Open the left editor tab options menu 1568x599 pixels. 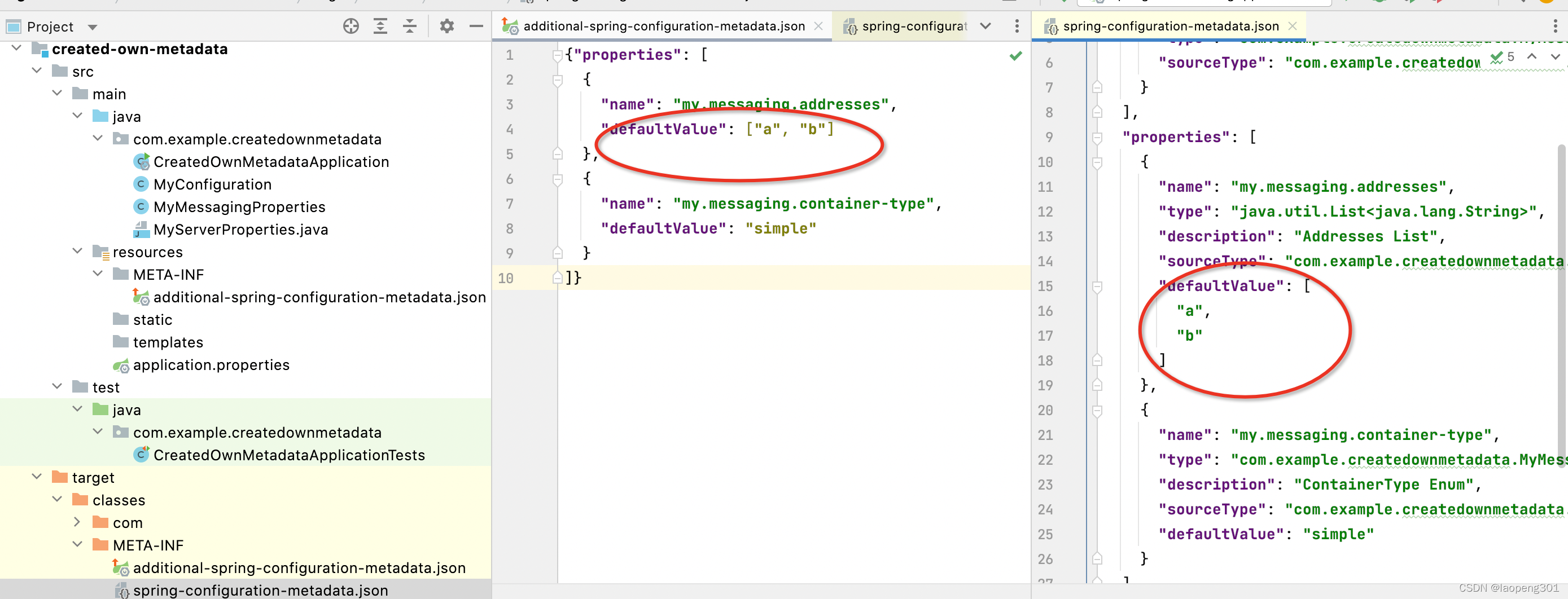pyautogui.click(x=1017, y=26)
